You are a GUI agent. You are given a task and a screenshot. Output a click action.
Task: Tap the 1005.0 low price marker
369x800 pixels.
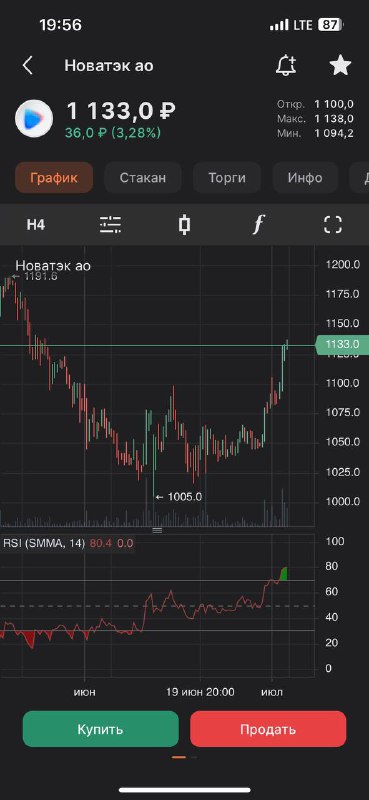click(179, 496)
